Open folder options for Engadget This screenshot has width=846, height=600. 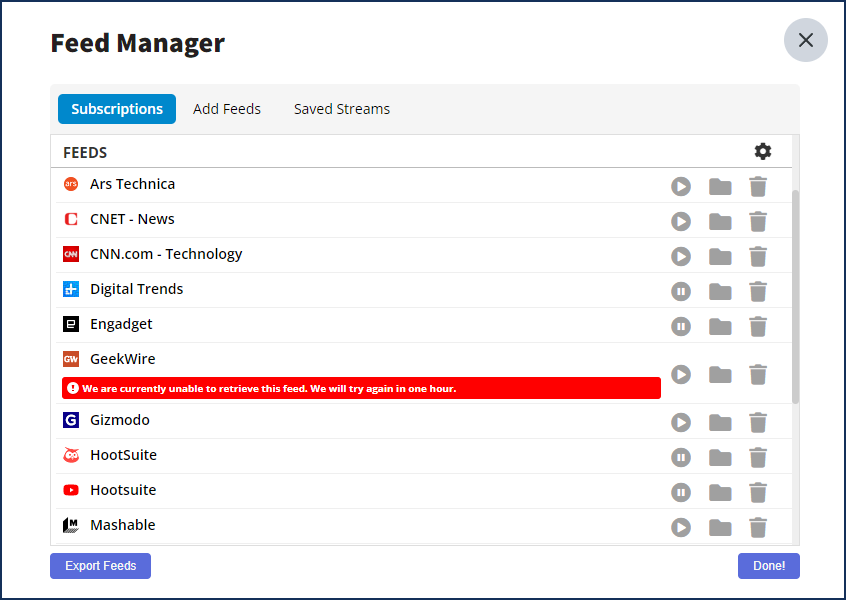coord(720,326)
